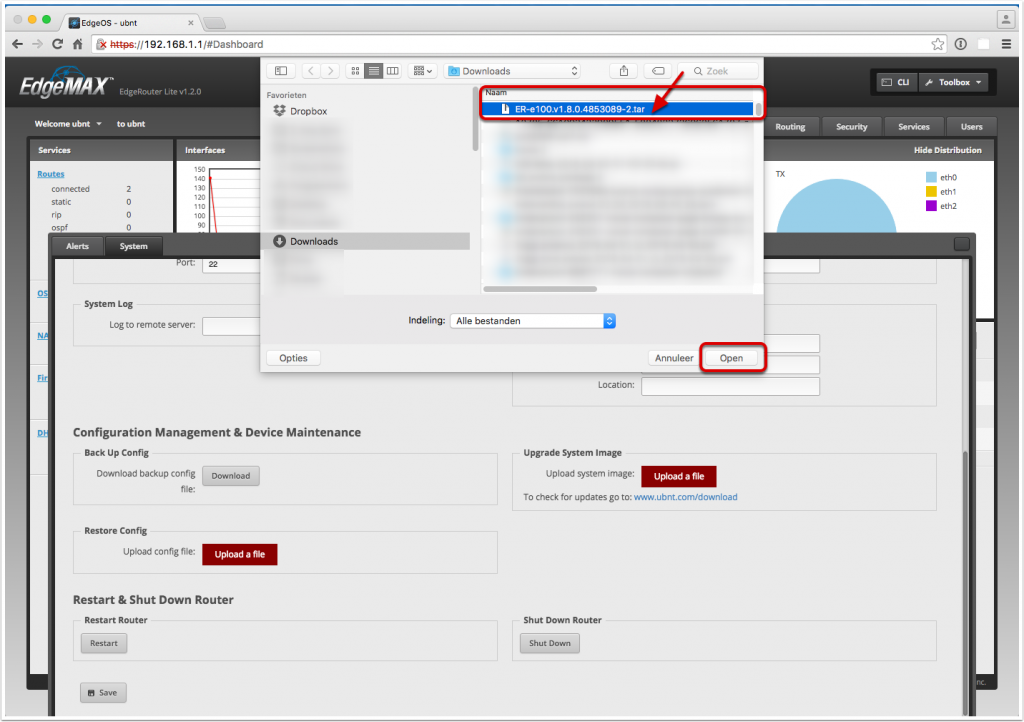
Task: Expand the Toolbox dropdown menu
Action: [953, 82]
